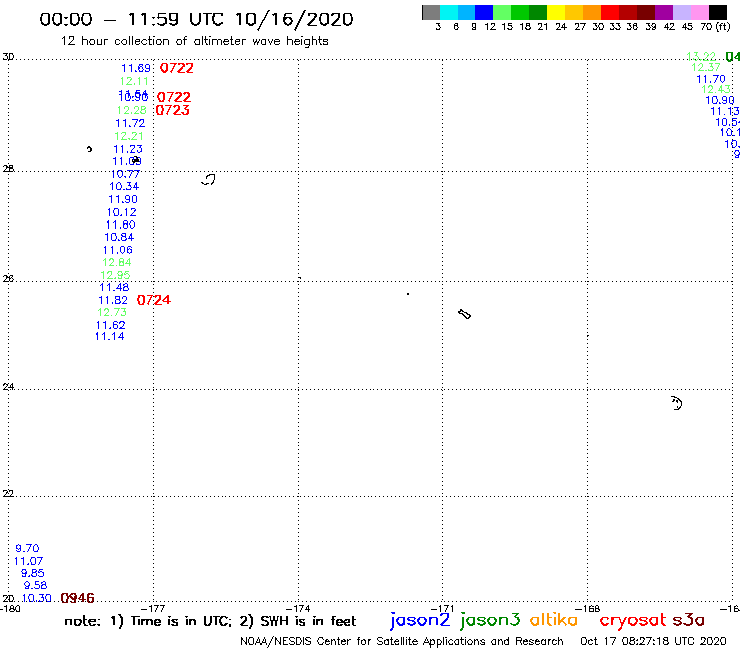Select the 12.37 wave height value
Screen dimensions: 740x650
[706, 68]
